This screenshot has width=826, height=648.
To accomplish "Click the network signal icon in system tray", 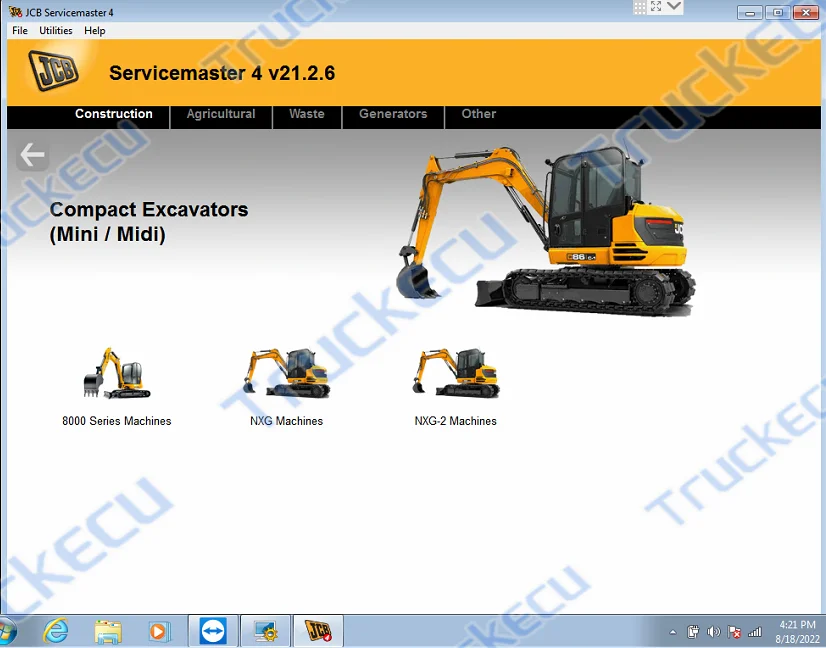I will (x=755, y=632).
